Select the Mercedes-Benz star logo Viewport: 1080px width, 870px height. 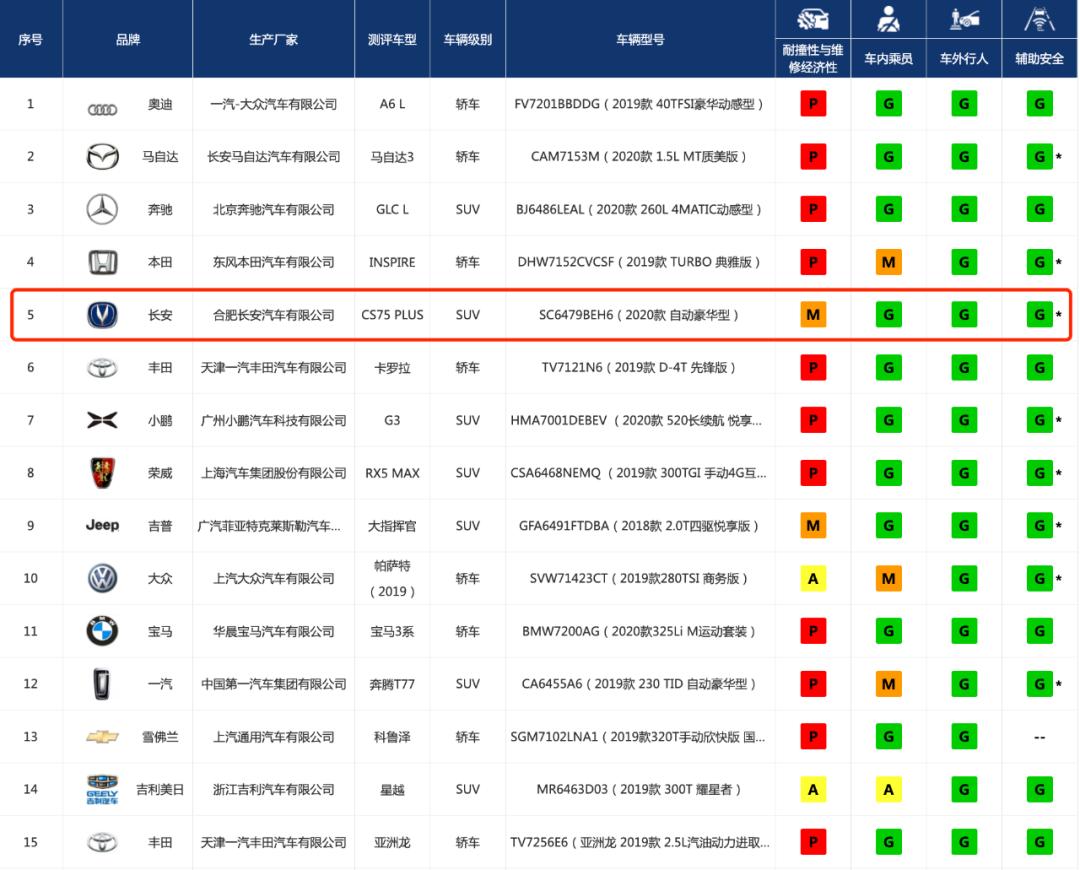103,210
